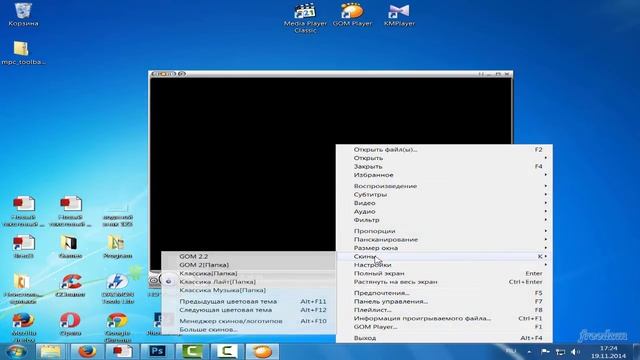This screenshot has width=640, height=360.
Task: Expand the Настройки submenu arrow
Action: click(546, 265)
